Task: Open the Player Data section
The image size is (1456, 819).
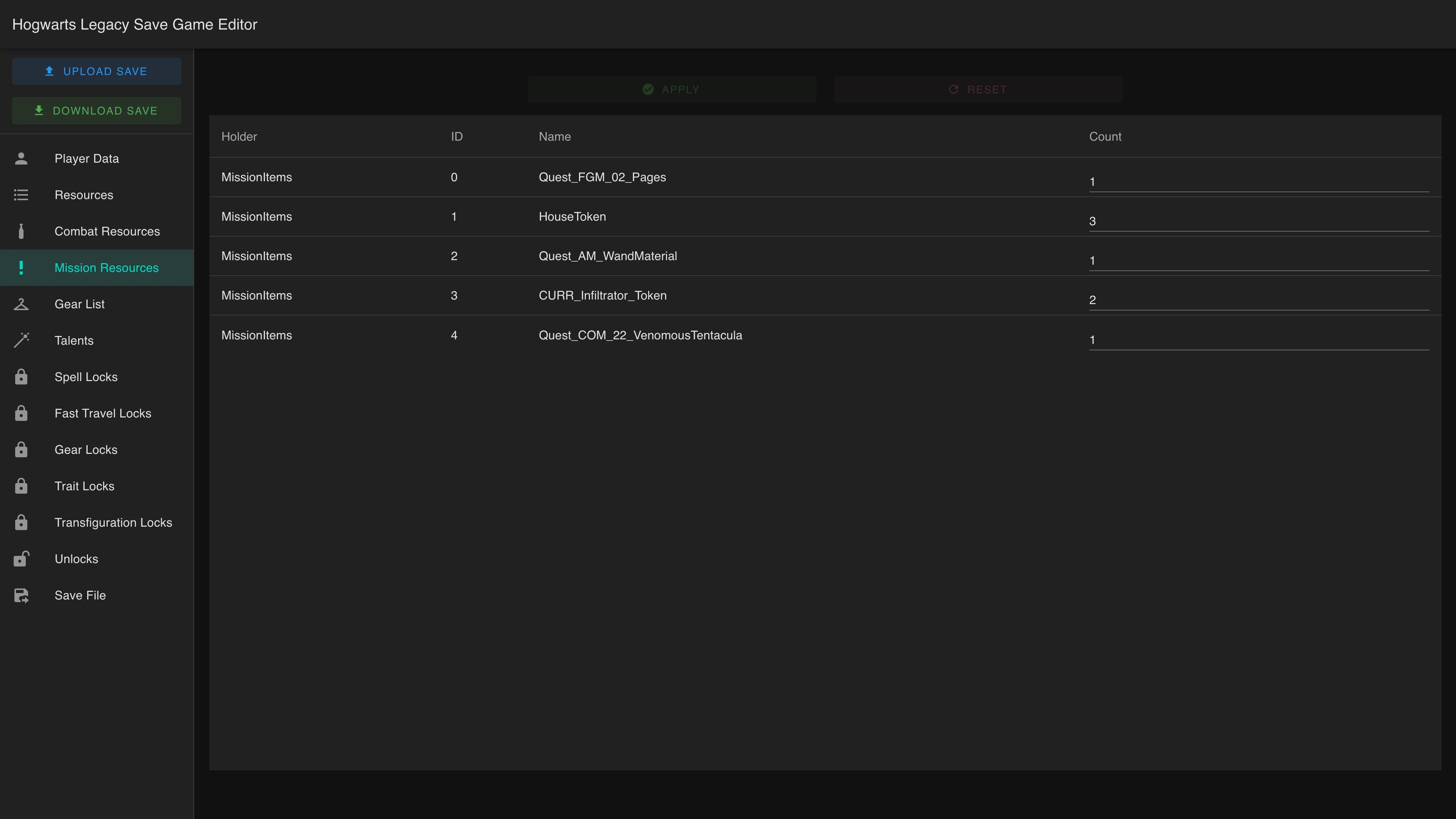Action: (x=97, y=159)
